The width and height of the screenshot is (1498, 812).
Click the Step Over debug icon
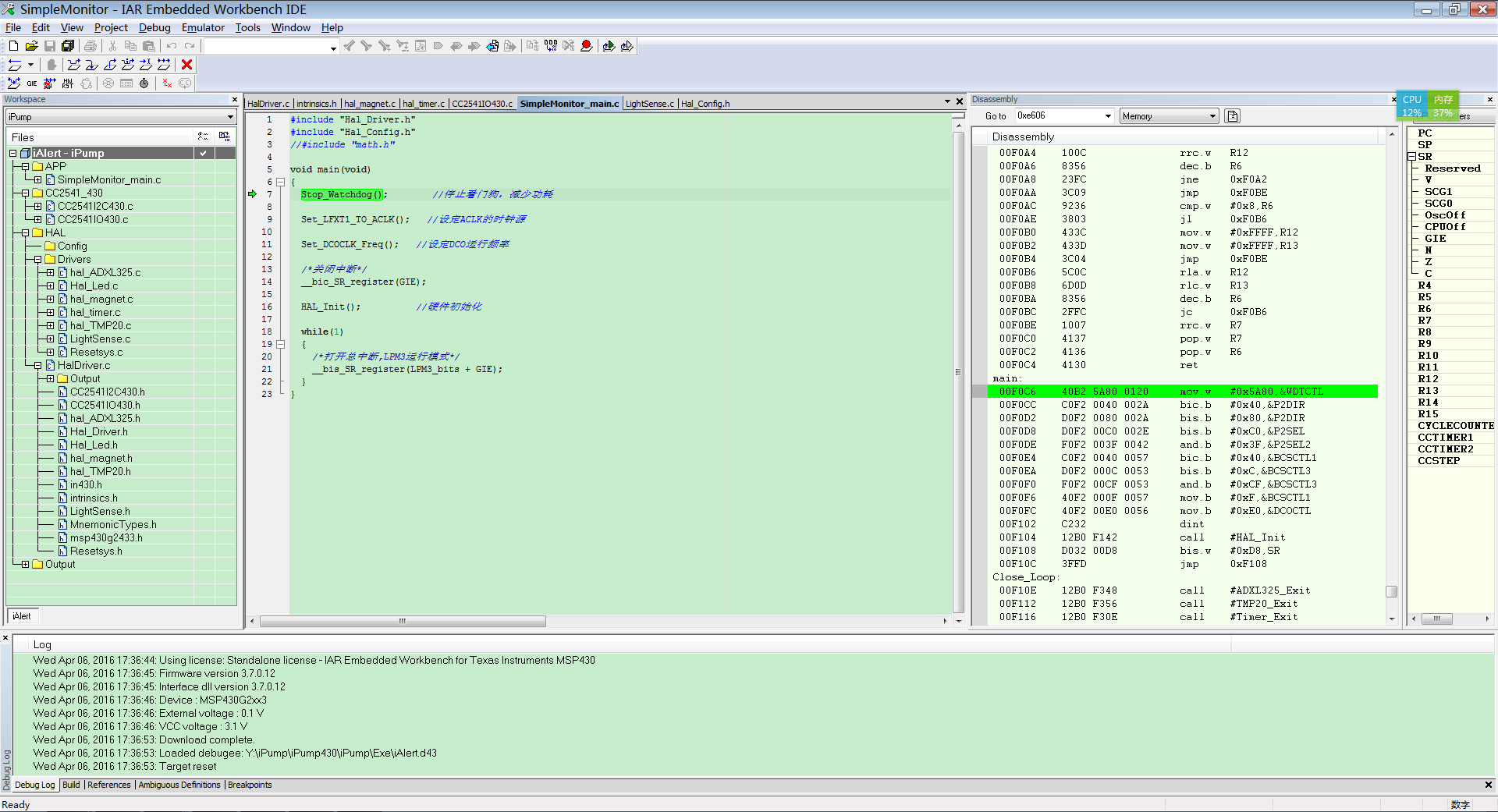pos(74,65)
